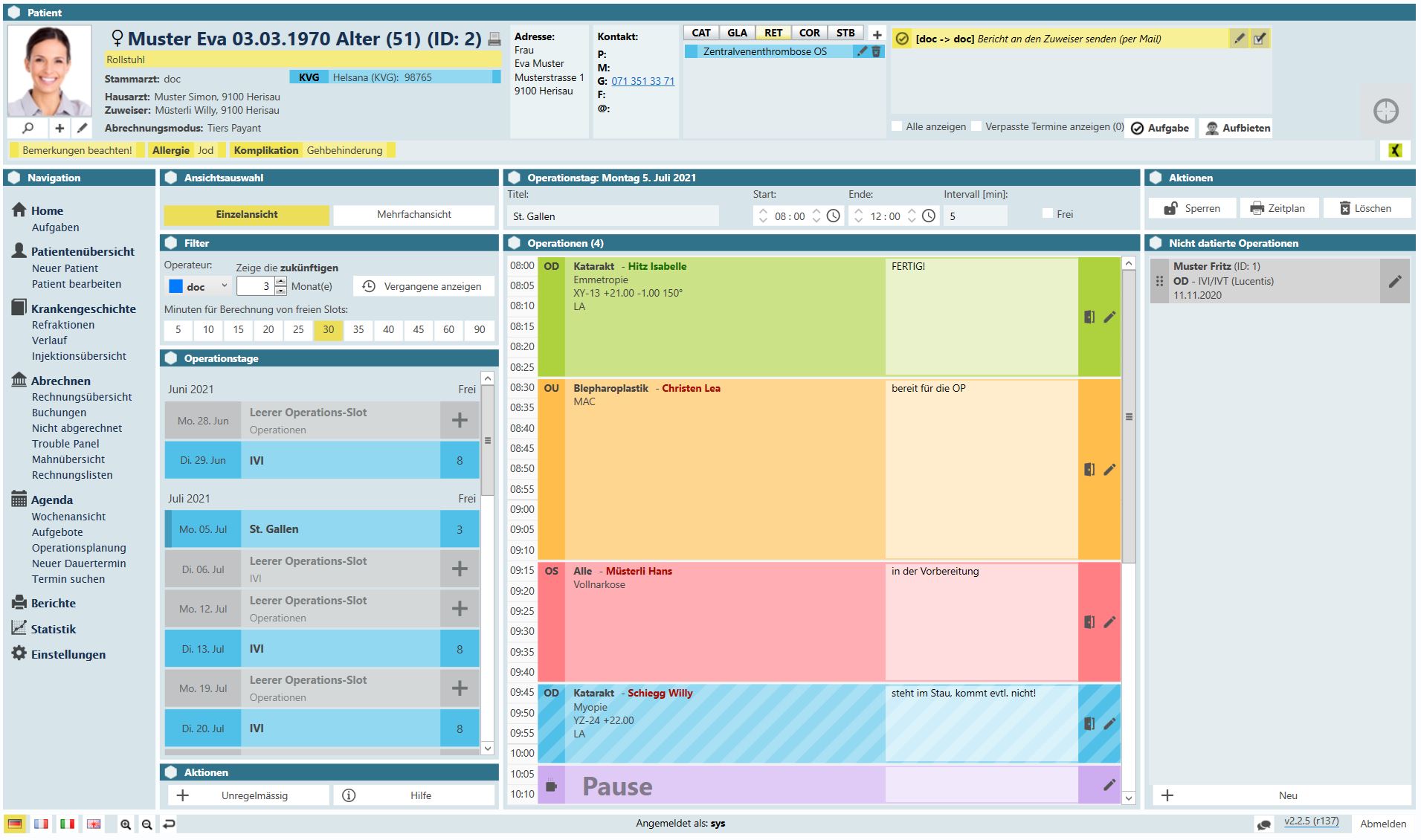This screenshot has height=840, width=1421.
Task: Open the phone number 071 351 33 71
Action: pyautogui.click(x=642, y=81)
